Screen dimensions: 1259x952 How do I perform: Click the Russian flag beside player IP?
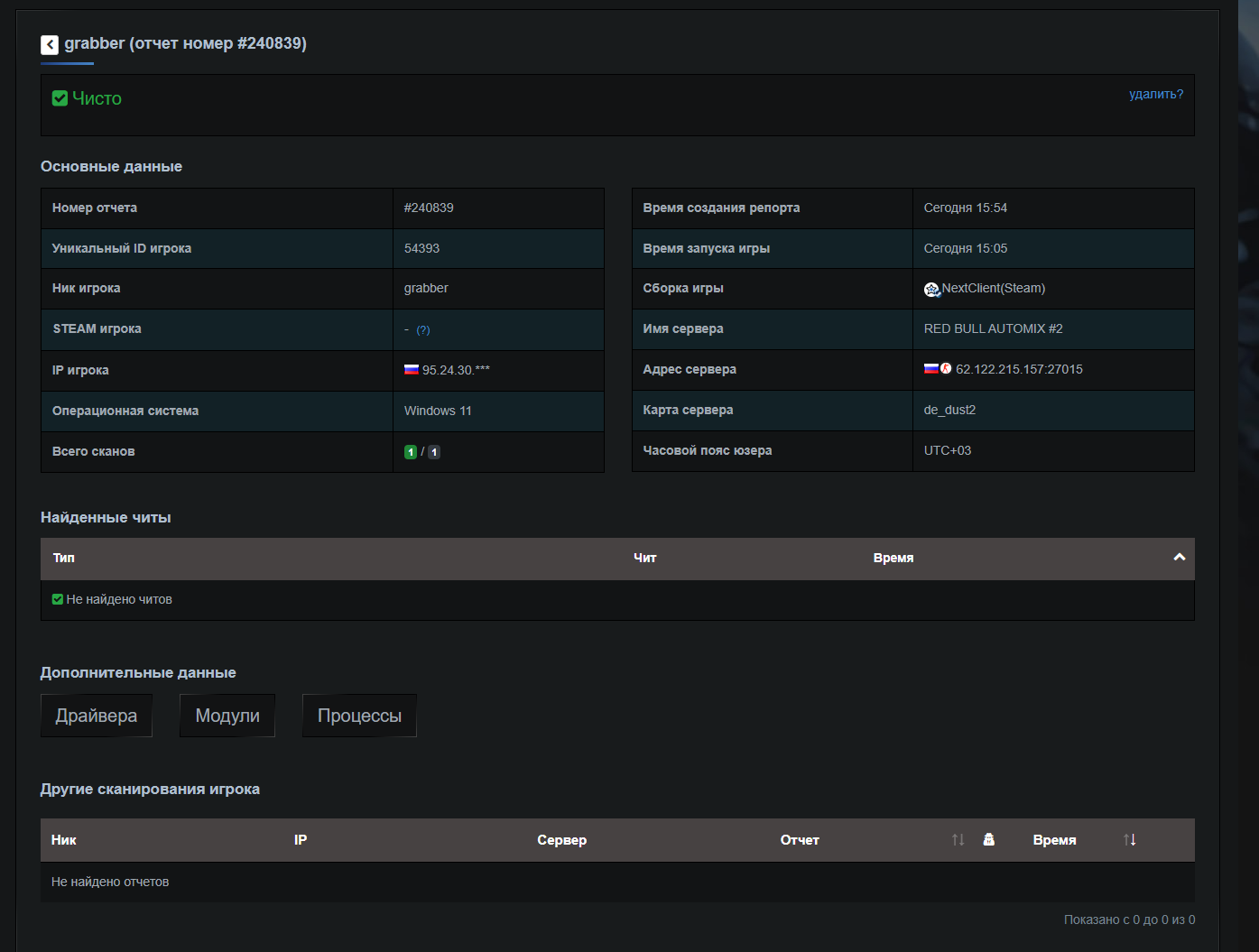click(x=412, y=370)
